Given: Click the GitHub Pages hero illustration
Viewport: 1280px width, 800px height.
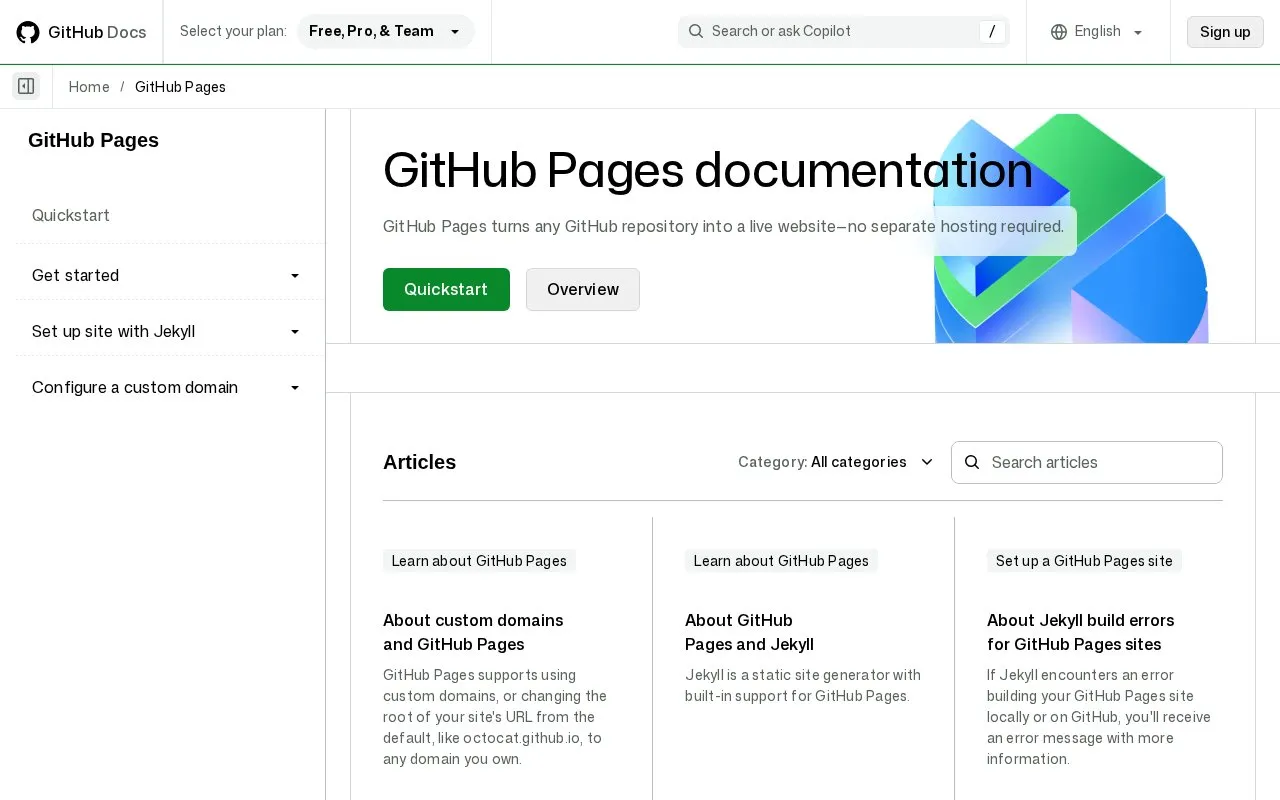Looking at the screenshot, I should (1071, 228).
